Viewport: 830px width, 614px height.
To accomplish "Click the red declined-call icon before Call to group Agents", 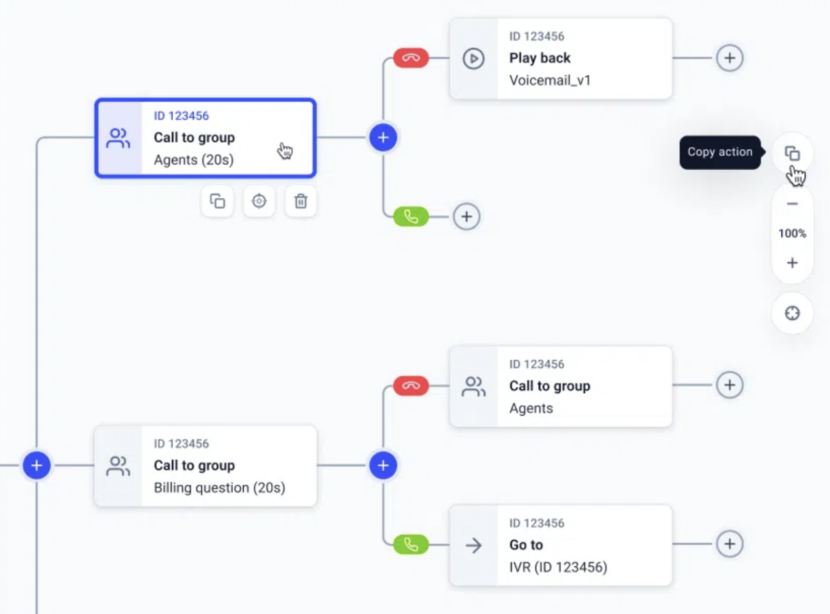I will point(410,385).
